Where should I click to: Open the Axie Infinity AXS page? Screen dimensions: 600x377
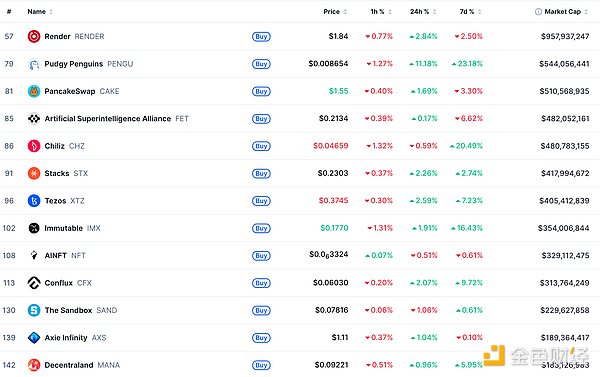[x=75, y=338]
